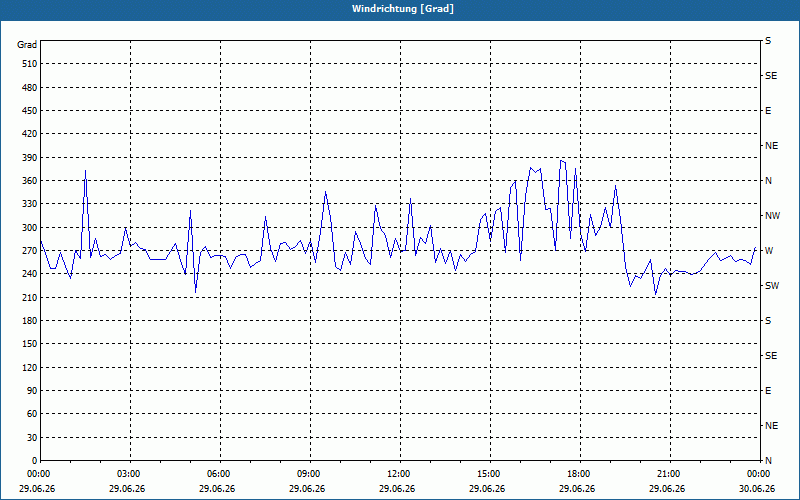The height and width of the screenshot is (500, 800).
Task: Select the 510 value on the left axis
Action: click(x=29, y=64)
